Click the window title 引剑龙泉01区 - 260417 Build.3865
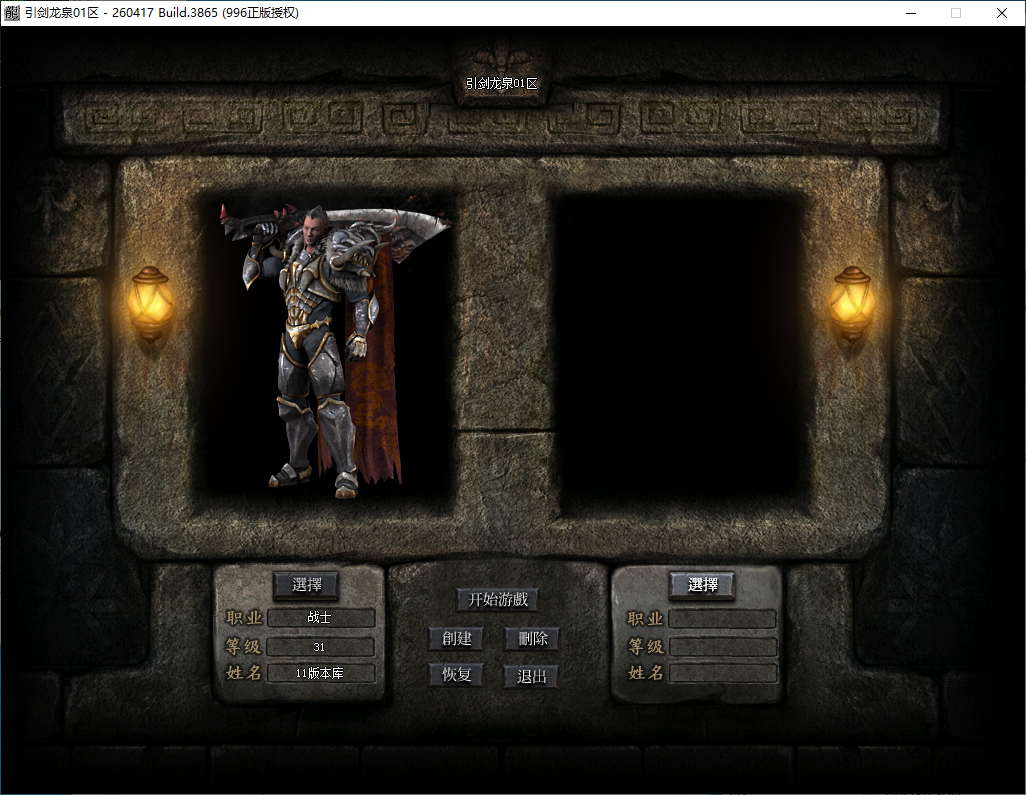The image size is (1026, 795). pyautogui.click(x=162, y=13)
